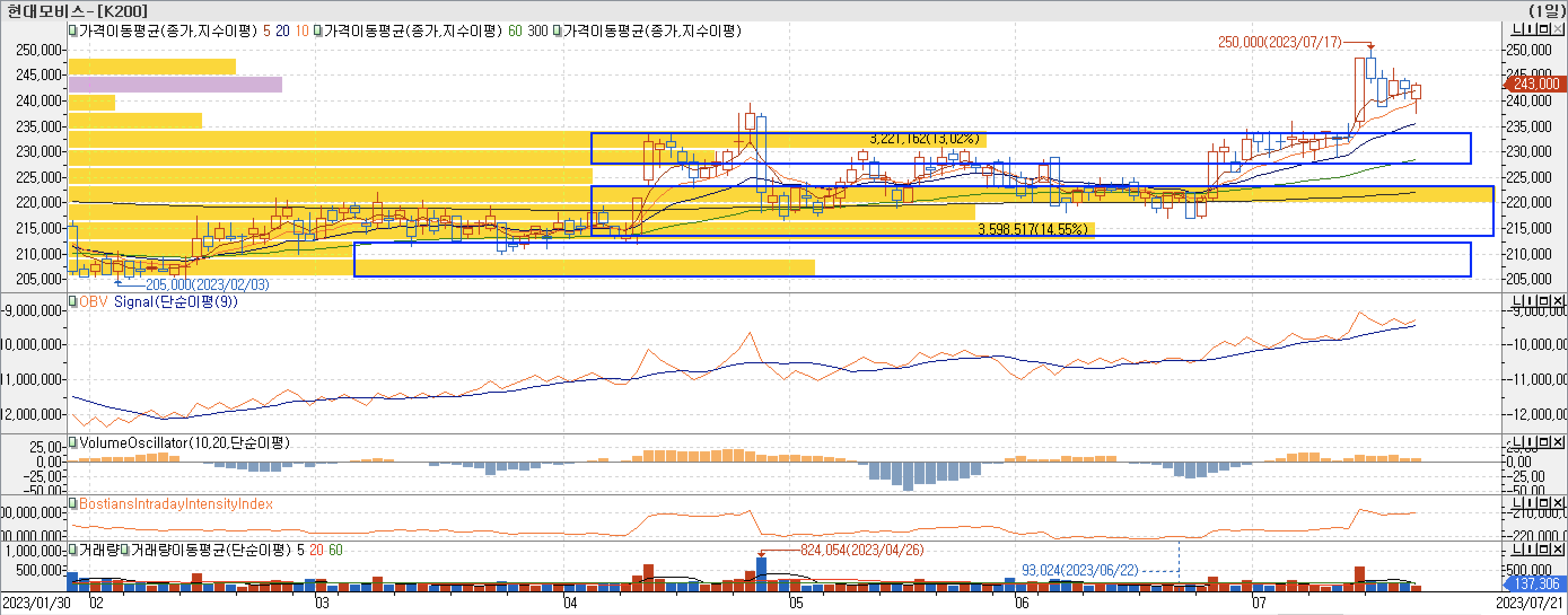The height and width of the screenshot is (615, 1568).
Task: Click the L scale icon on price panel
Action: click(1517, 29)
